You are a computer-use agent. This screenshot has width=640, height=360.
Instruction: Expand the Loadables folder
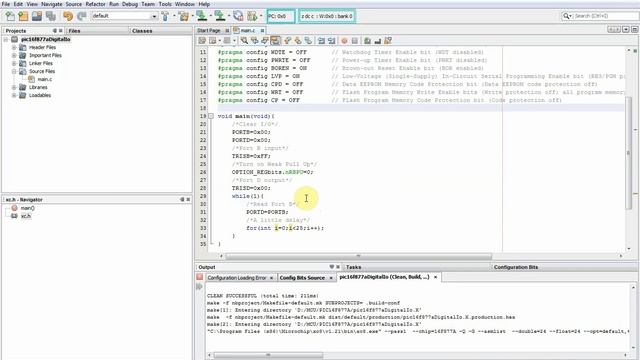tap(14, 95)
